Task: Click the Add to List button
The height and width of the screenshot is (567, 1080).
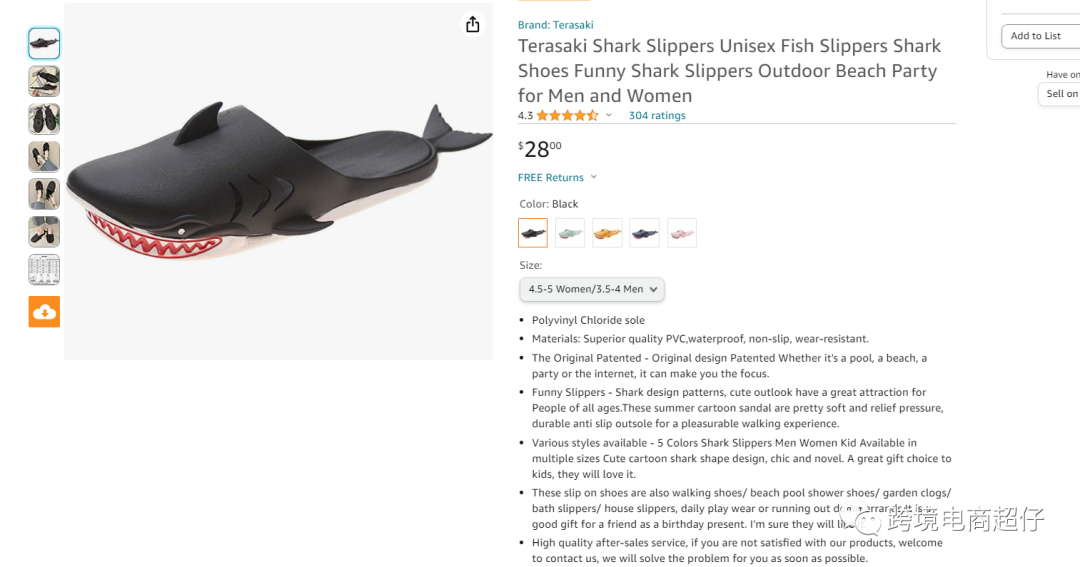Action: (x=1038, y=36)
